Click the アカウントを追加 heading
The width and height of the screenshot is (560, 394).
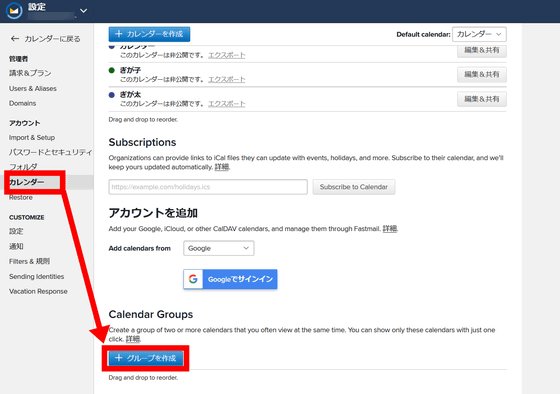tap(153, 213)
